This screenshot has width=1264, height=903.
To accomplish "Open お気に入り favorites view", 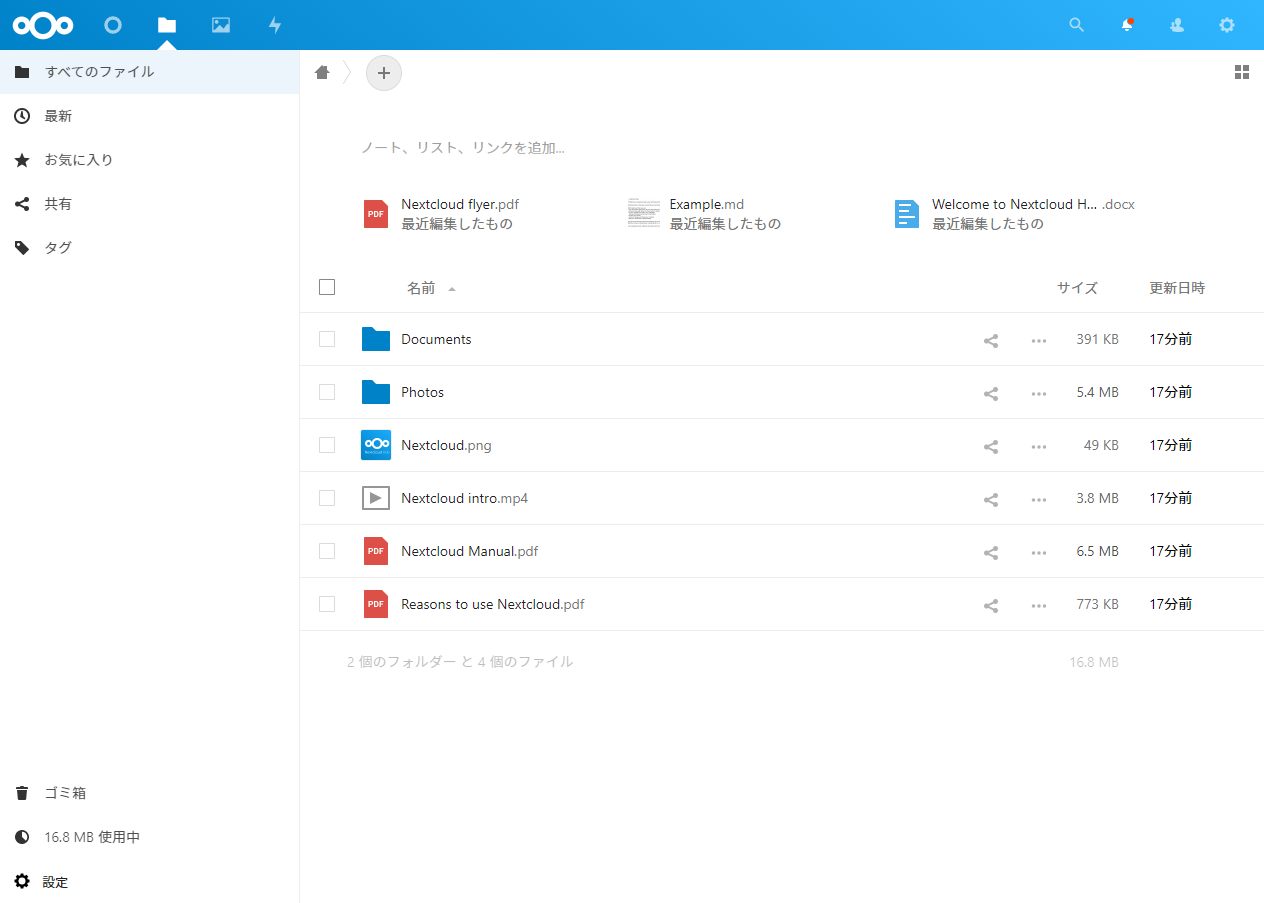I will click(150, 160).
